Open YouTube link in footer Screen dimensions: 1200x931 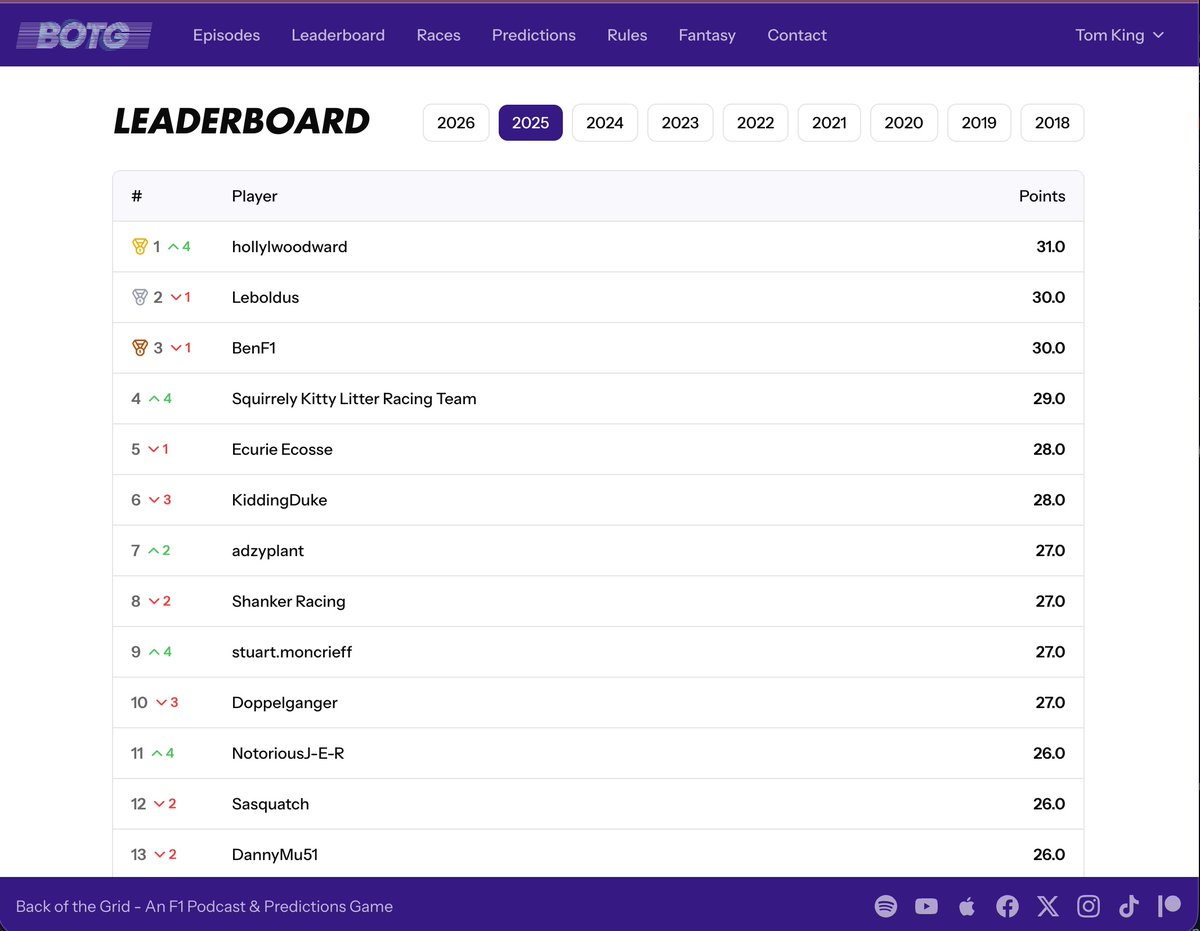coord(926,907)
